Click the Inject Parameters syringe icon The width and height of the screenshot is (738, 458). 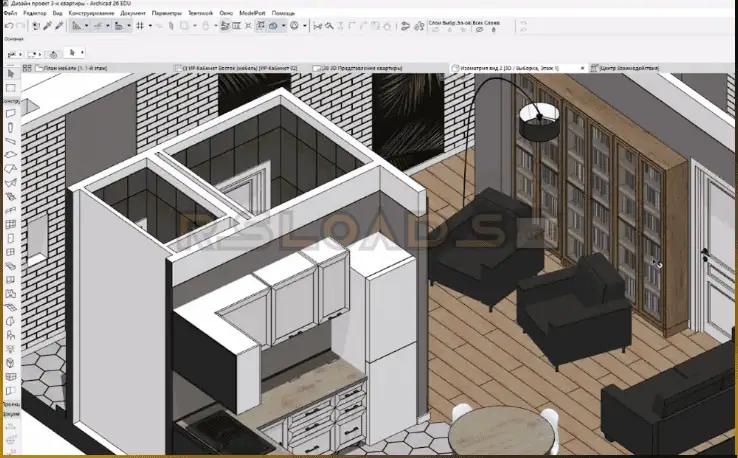click(59, 26)
